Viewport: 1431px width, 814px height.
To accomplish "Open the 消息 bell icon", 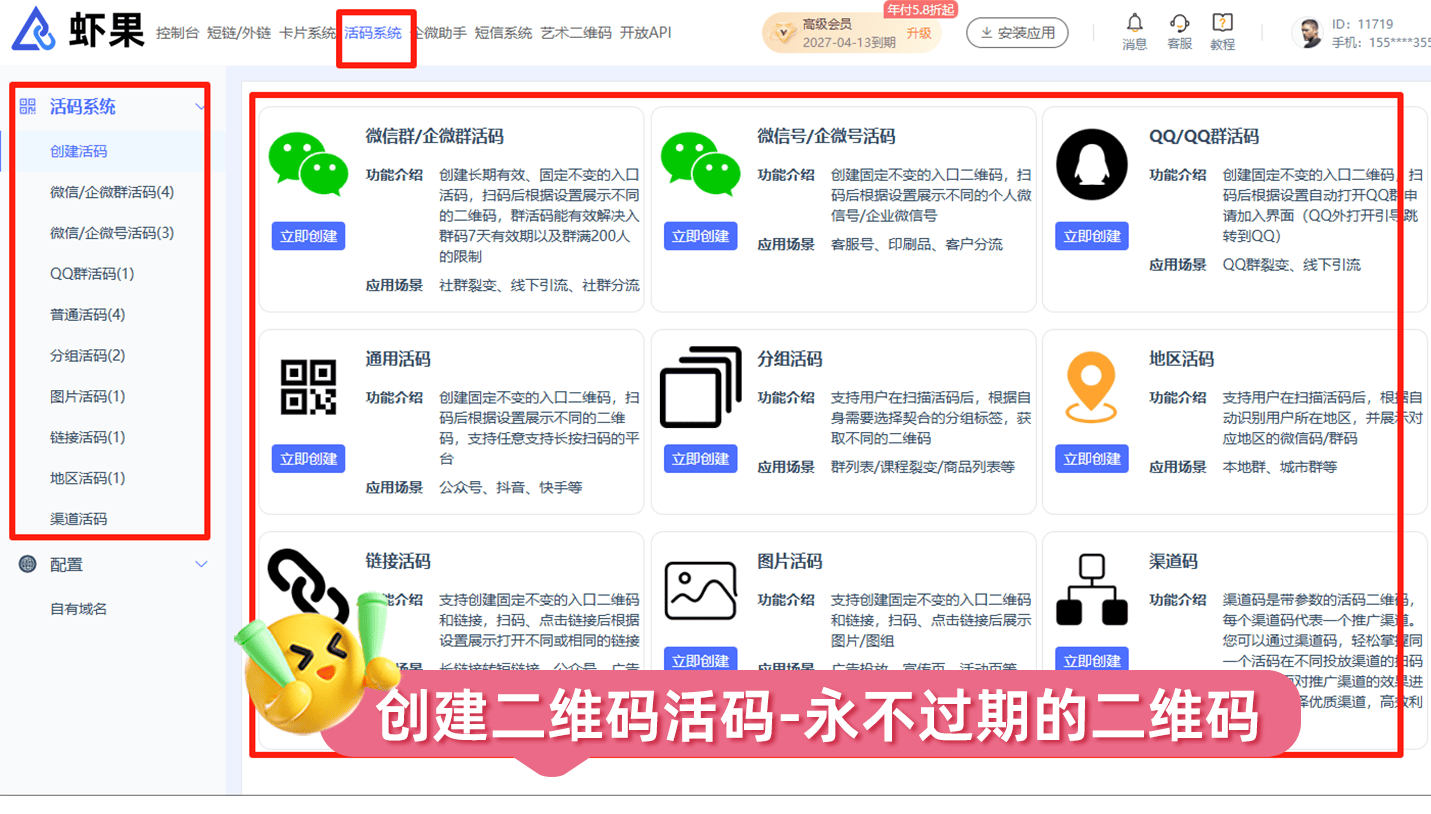I will pyautogui.click(x=1134, y=22).
